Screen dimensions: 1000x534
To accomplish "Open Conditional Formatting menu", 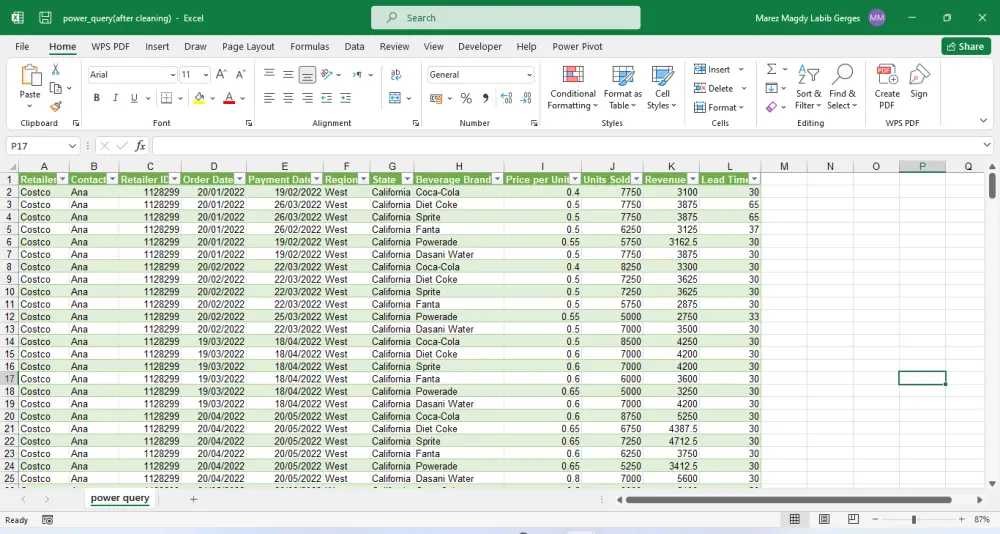I will click(573, 88).
